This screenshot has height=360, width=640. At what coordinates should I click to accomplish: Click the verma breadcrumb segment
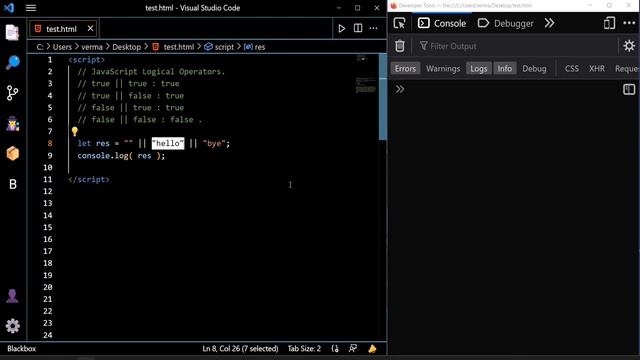pos(92,47)
